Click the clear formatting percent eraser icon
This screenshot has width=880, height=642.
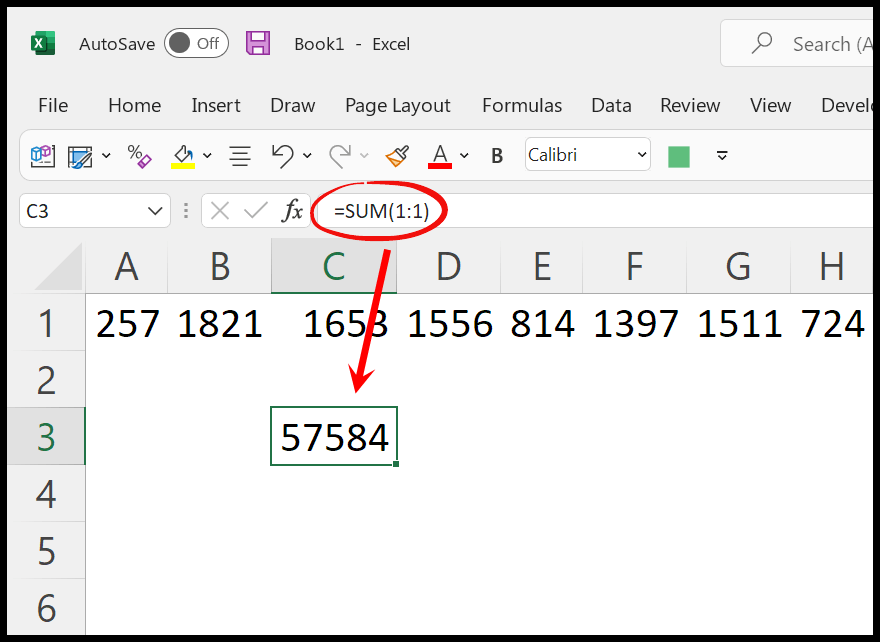139,155
